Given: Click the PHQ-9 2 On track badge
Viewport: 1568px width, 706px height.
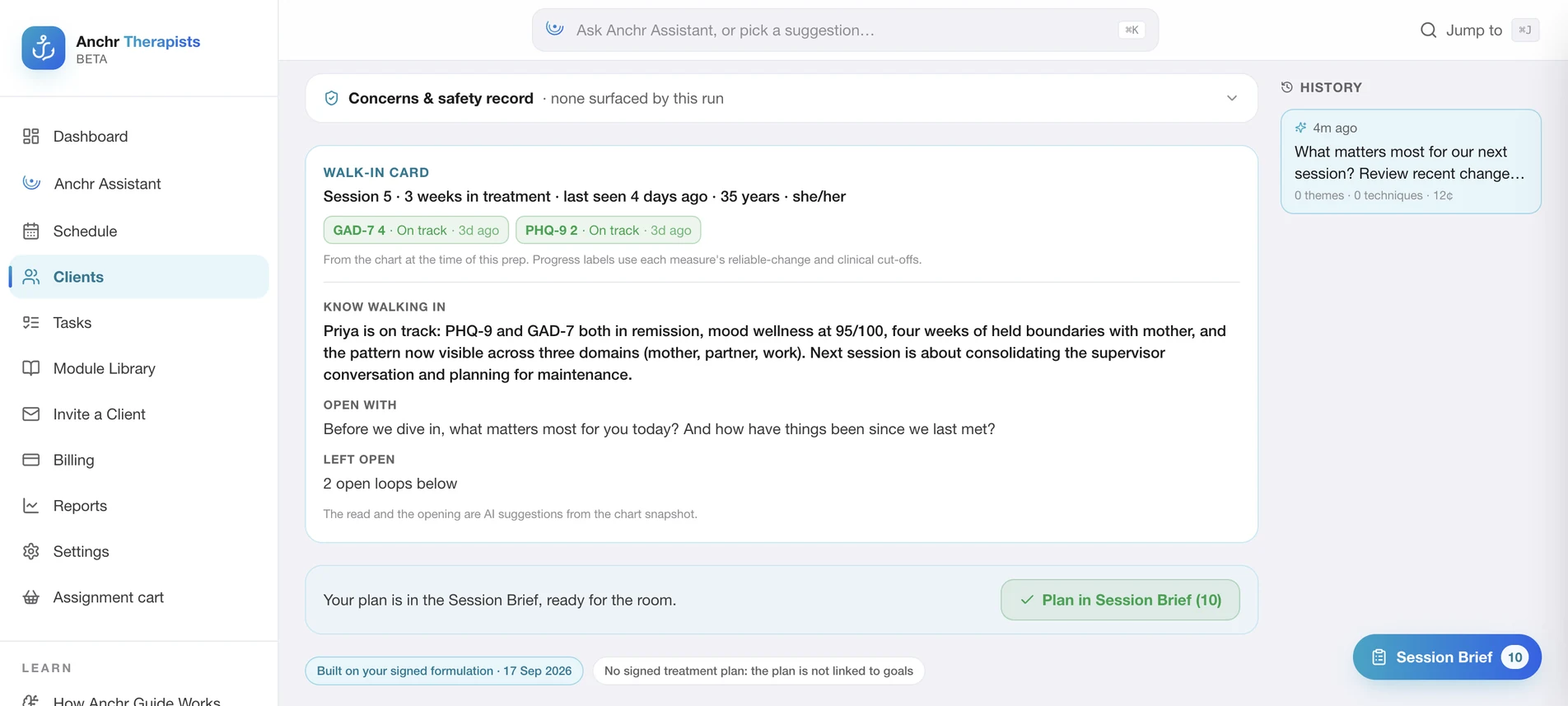Looking at the screenshot, I should [x=608, y=230].
